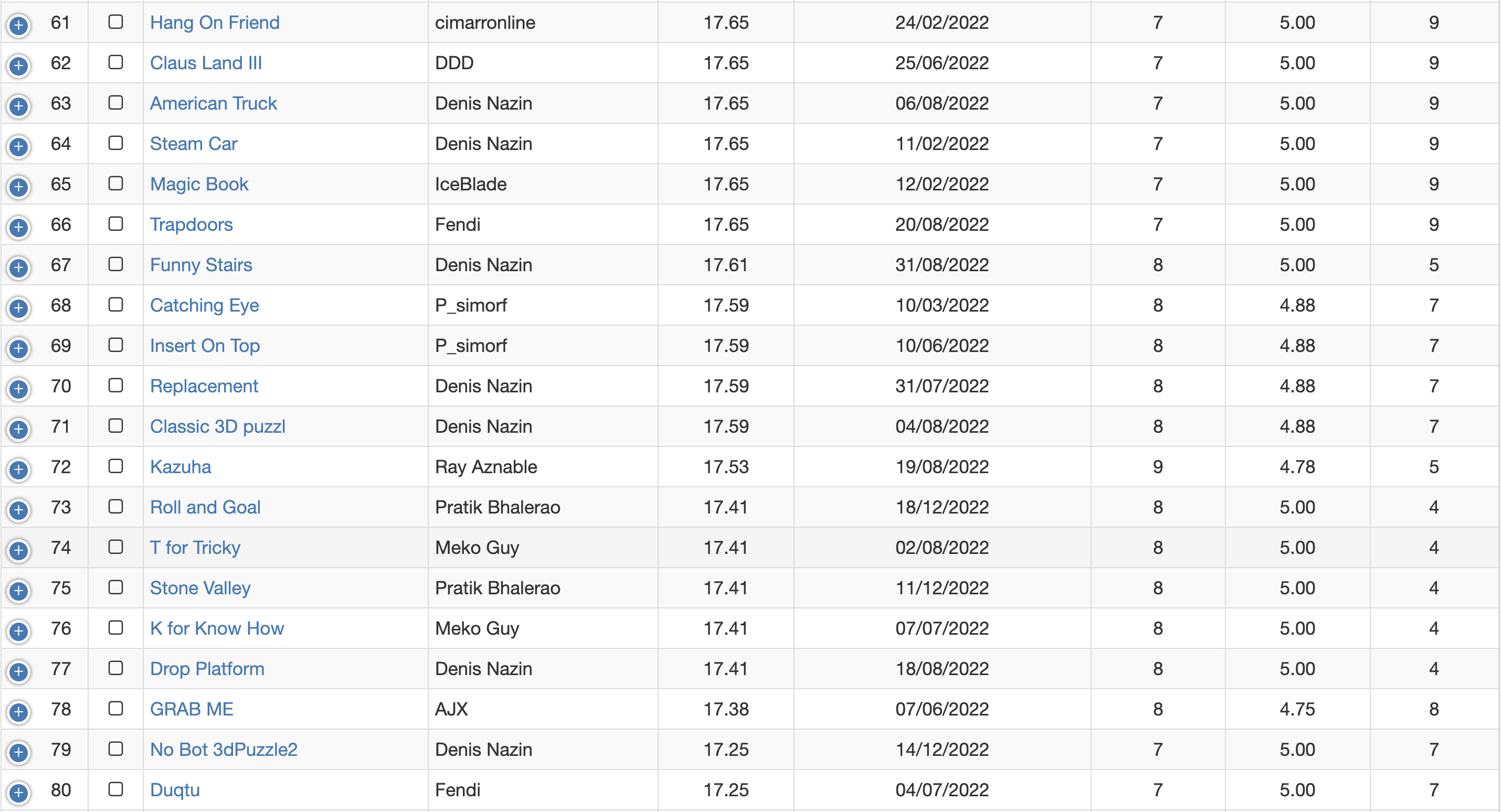Tick the checkbox beside Drop Platform
The height and width of the screenshot is (812, 1502).
click(115, 668)
